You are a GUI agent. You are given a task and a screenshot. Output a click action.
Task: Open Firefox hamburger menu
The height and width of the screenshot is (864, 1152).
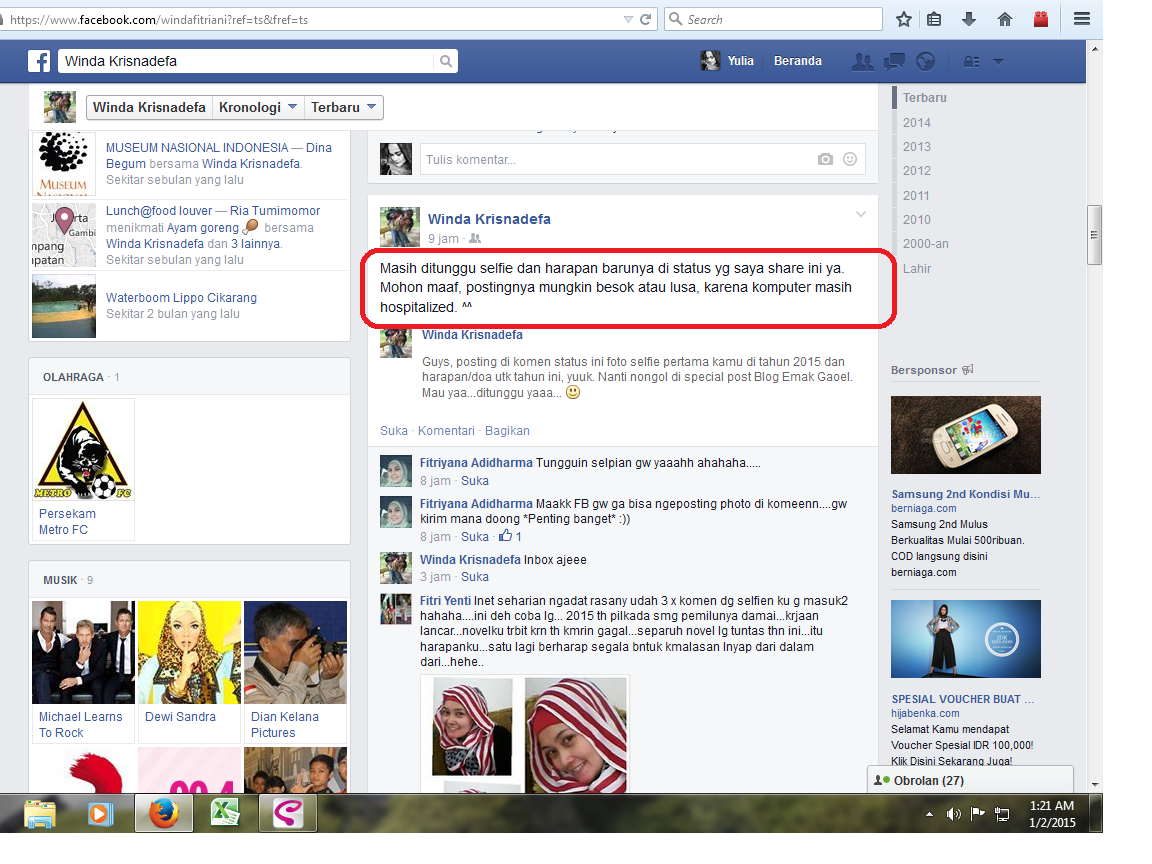tap(1081, 19)
